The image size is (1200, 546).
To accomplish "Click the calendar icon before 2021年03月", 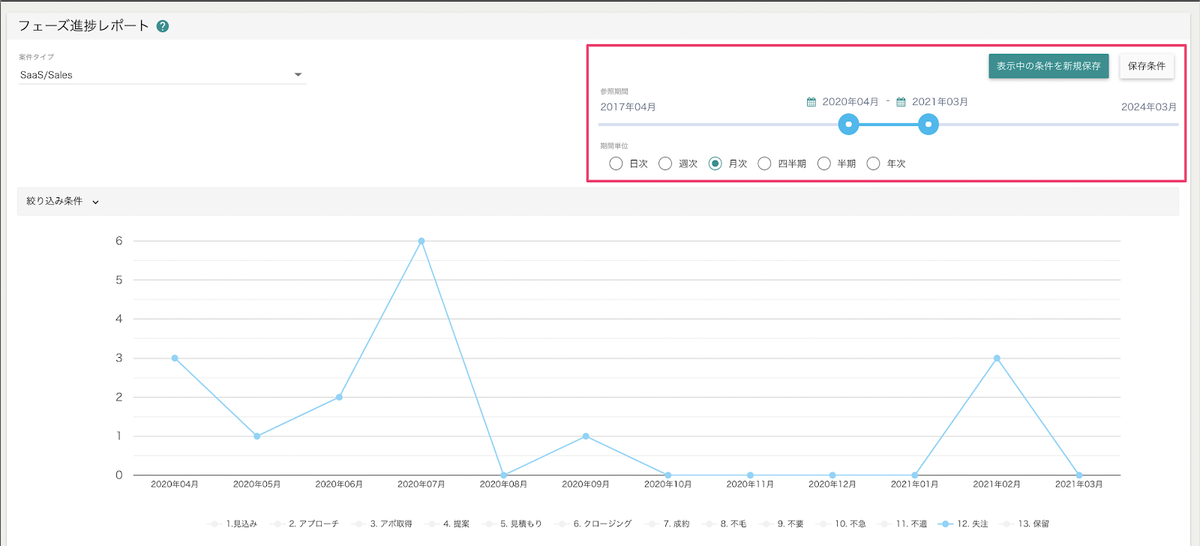I will (x=900, y=102).
